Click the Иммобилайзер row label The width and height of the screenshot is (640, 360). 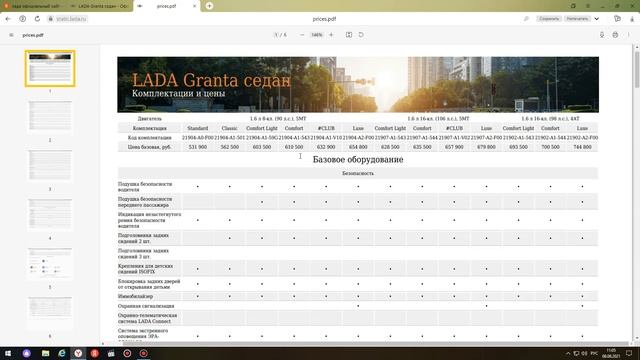136,296
